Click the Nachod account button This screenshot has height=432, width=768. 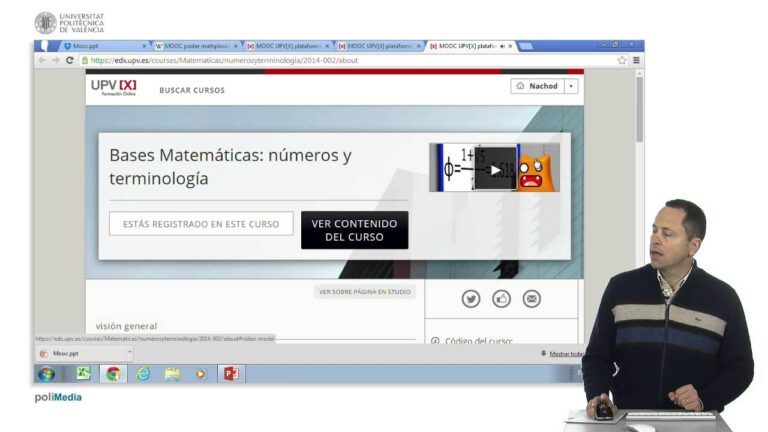pyautogui.click(x=537, y=86)
